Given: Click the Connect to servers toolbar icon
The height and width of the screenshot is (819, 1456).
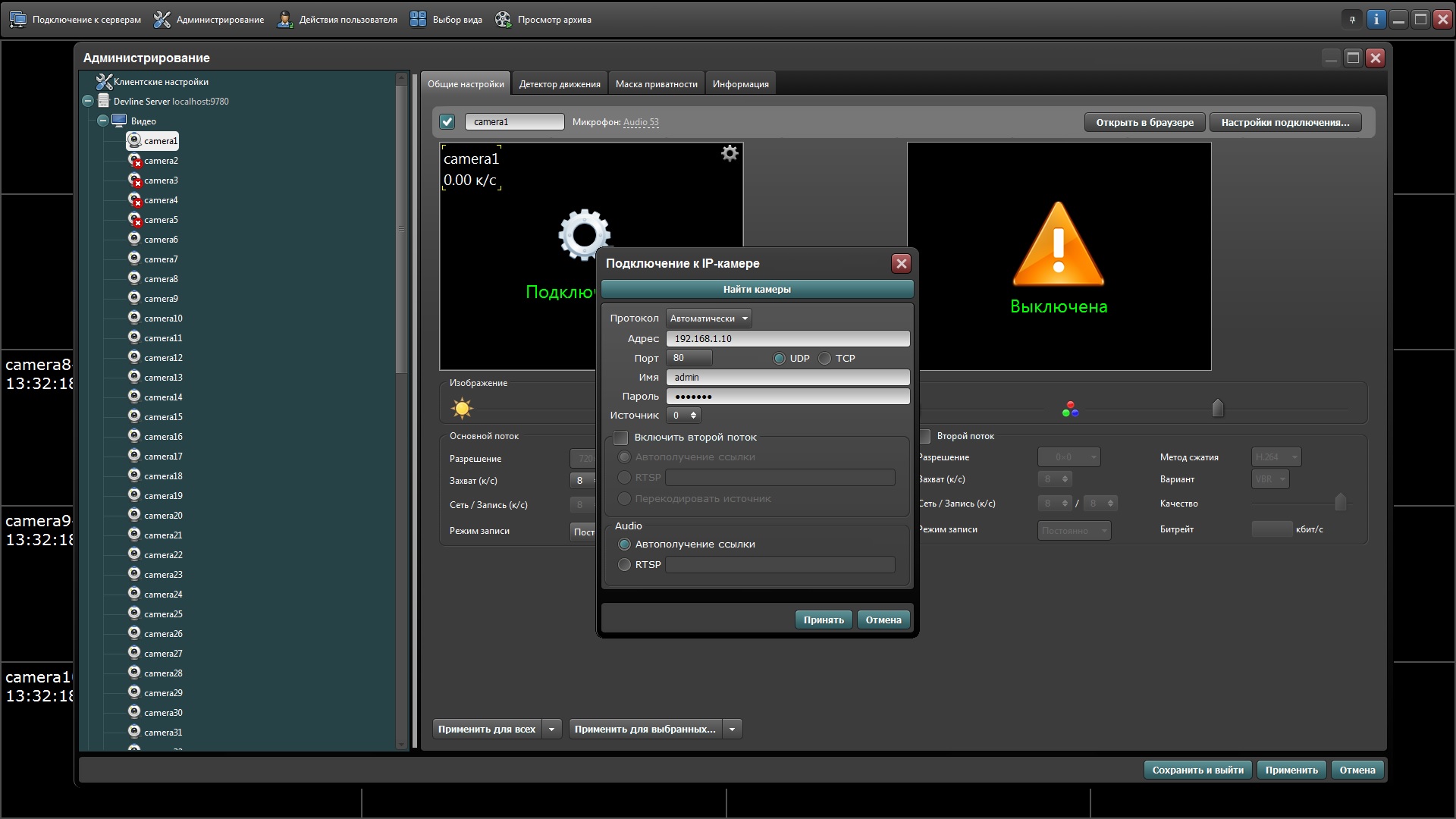Looking at the screenshot, I should (x=17, y=20).
